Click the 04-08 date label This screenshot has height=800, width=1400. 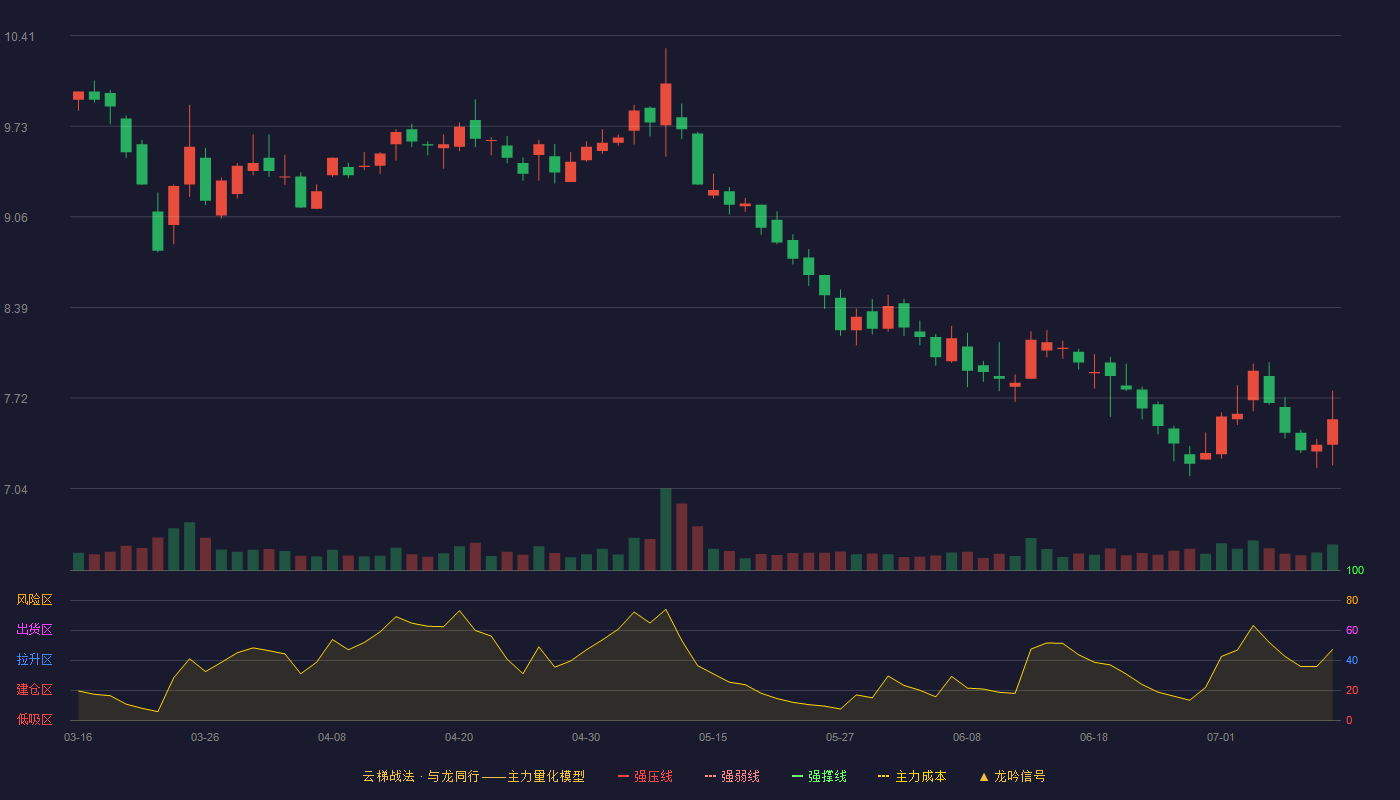(332, 737)
